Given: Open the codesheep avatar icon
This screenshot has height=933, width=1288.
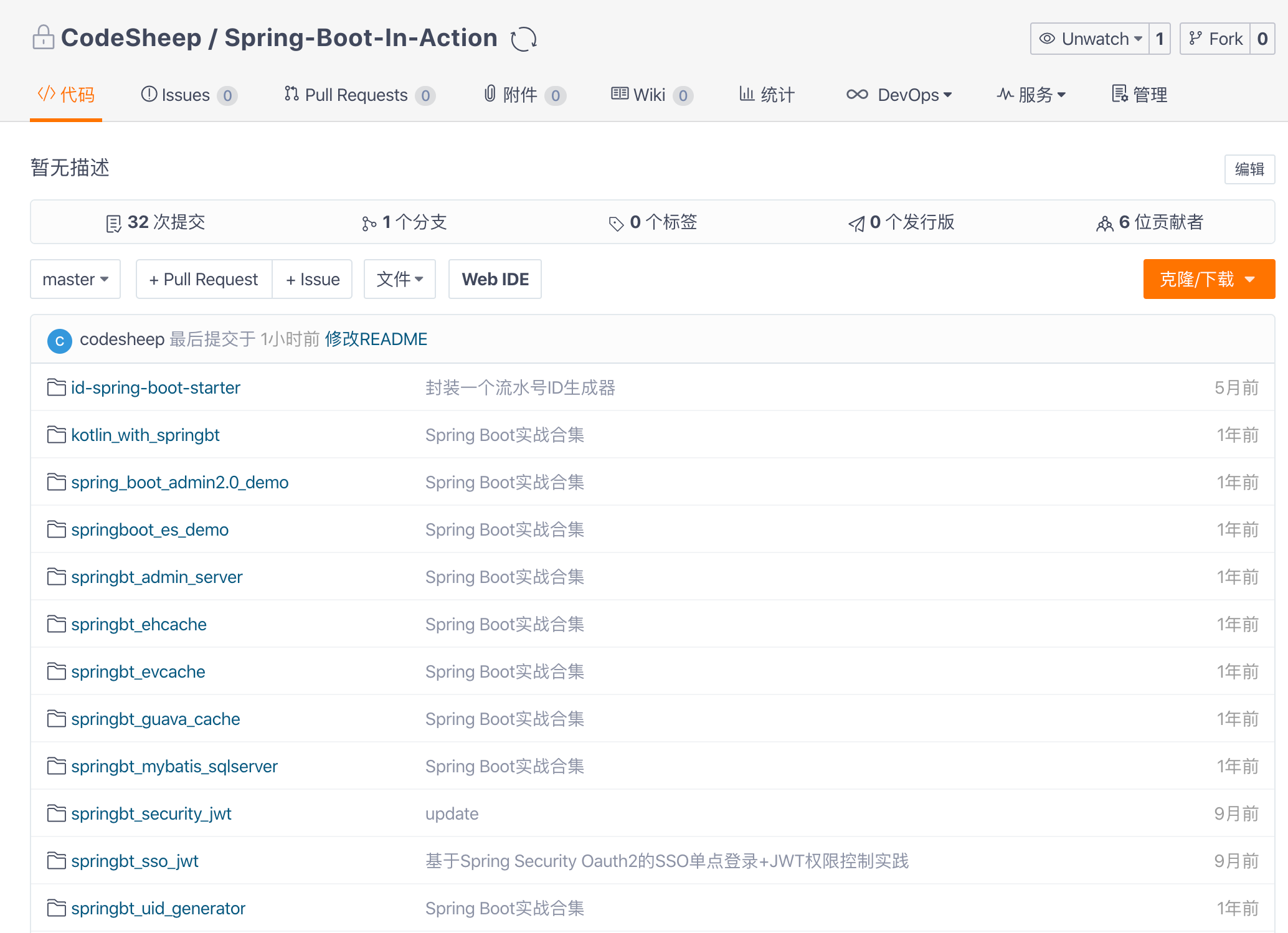Looking at the screenshot, I should [59, 340].
